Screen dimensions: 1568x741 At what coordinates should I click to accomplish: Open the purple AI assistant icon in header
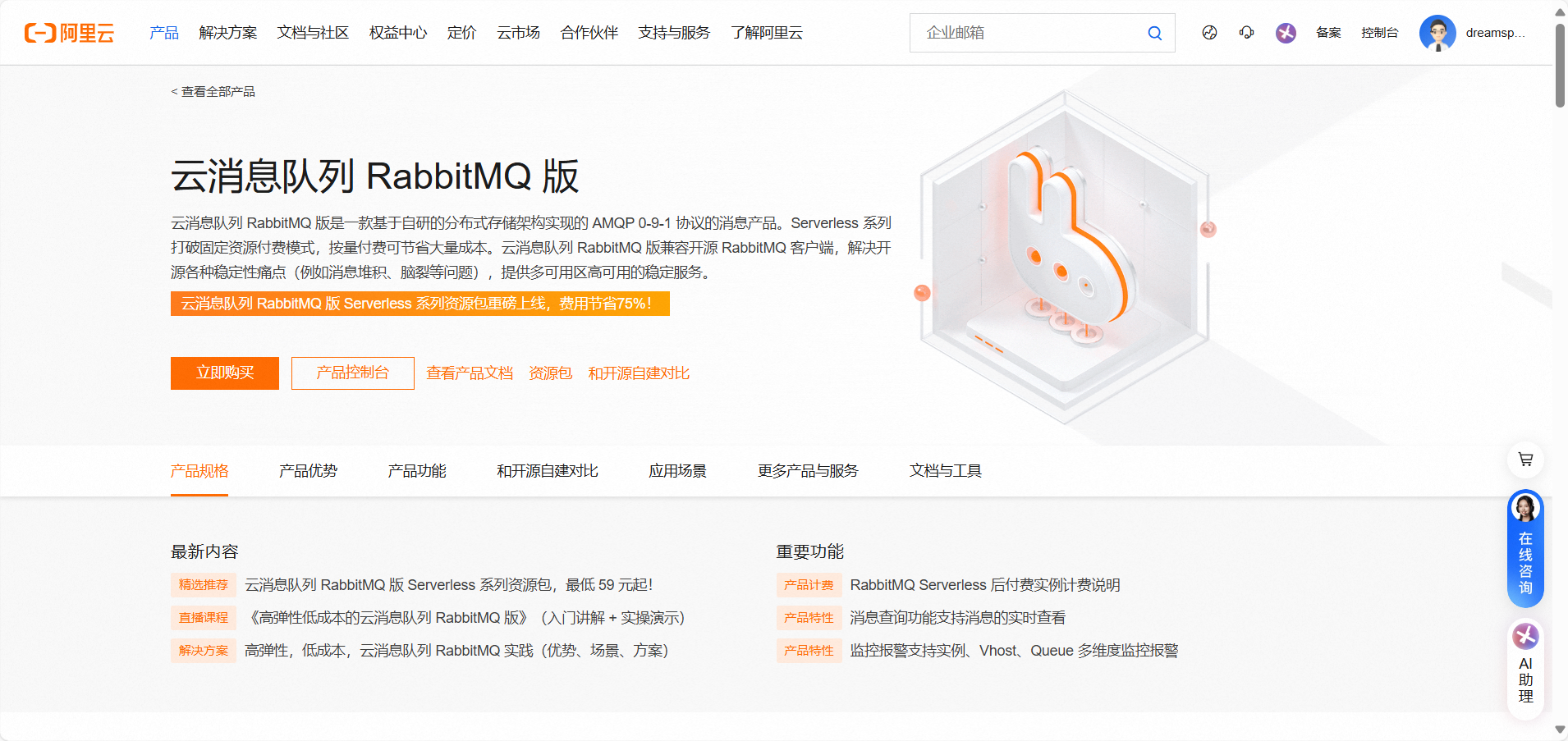point(1286,33)
